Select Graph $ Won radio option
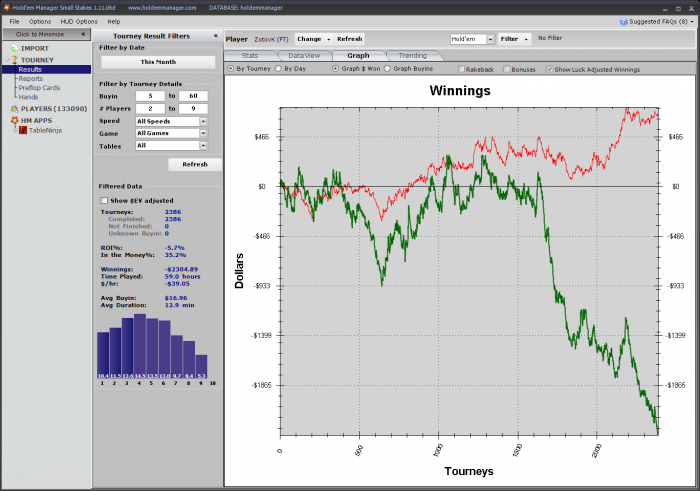 [x=335, y=69]
